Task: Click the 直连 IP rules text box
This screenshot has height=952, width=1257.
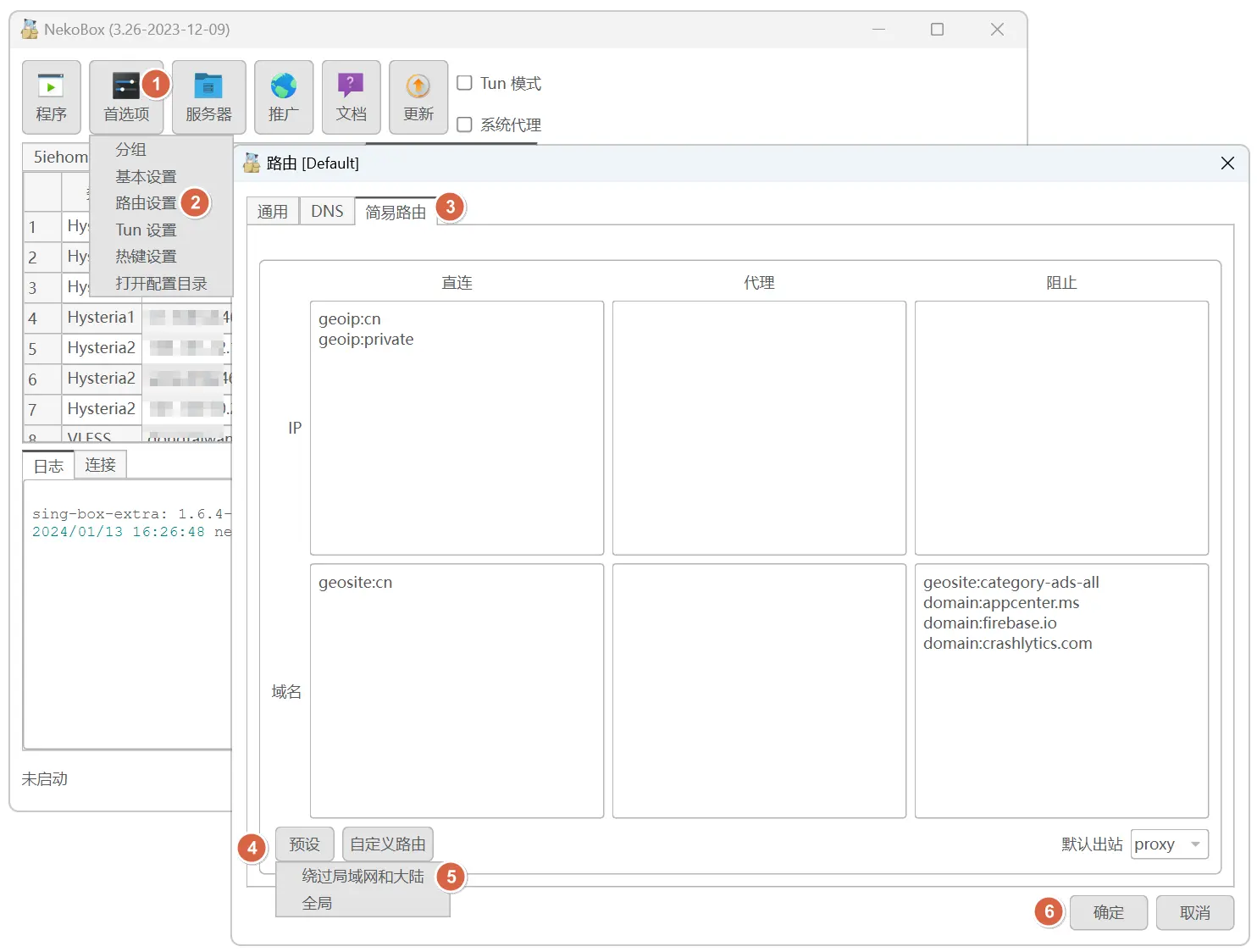Action: 457,428
